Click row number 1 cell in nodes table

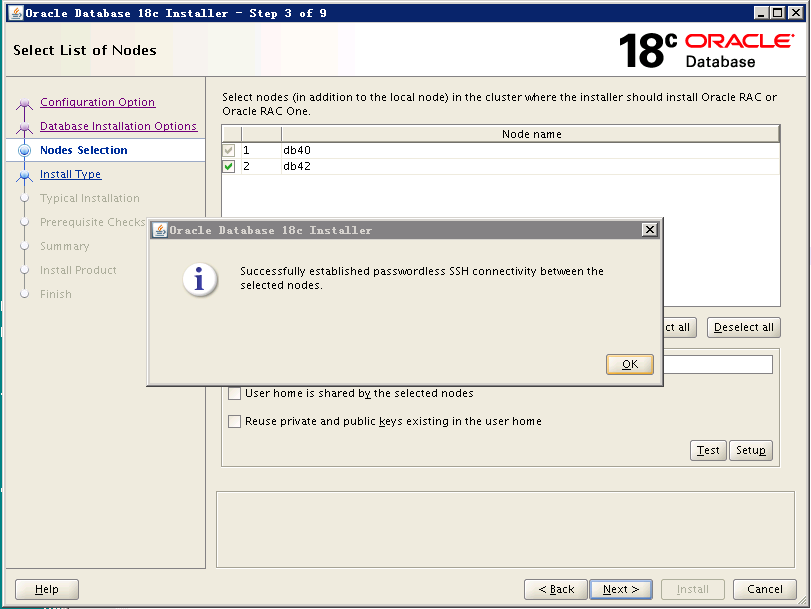point(261,150)
